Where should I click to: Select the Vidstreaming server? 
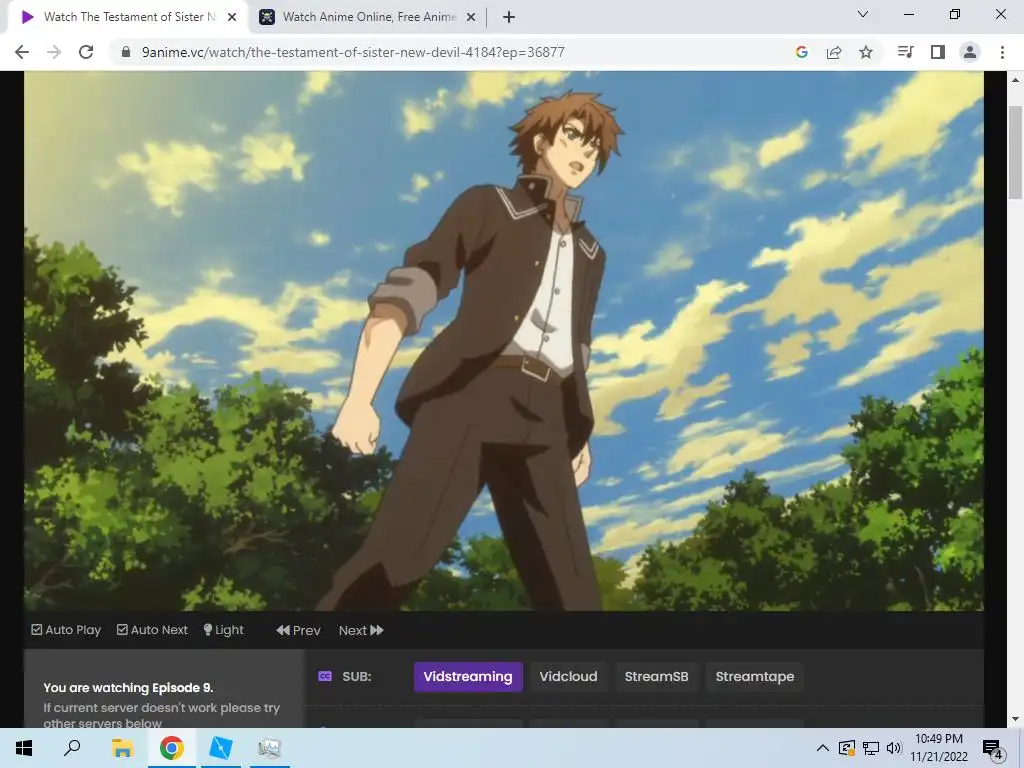point(468,677)
